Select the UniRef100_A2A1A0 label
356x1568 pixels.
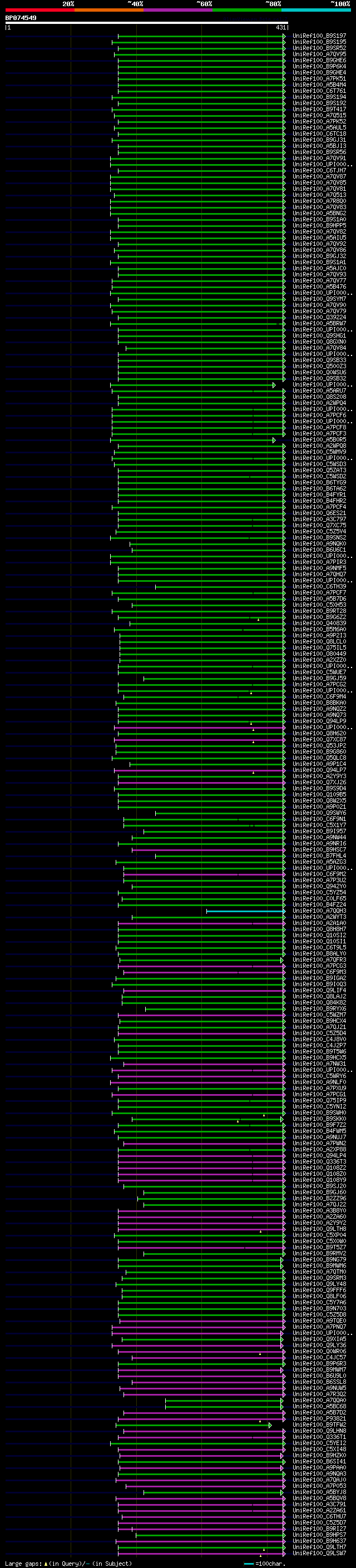(319, 923)
